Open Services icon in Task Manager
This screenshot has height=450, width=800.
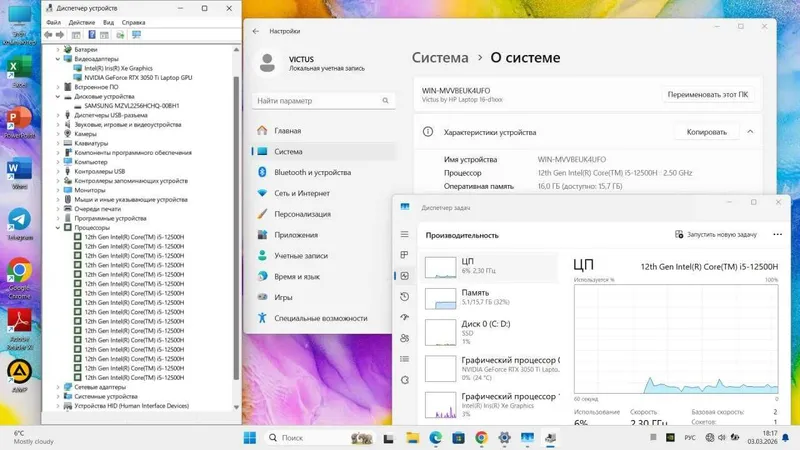click(405, 380)
